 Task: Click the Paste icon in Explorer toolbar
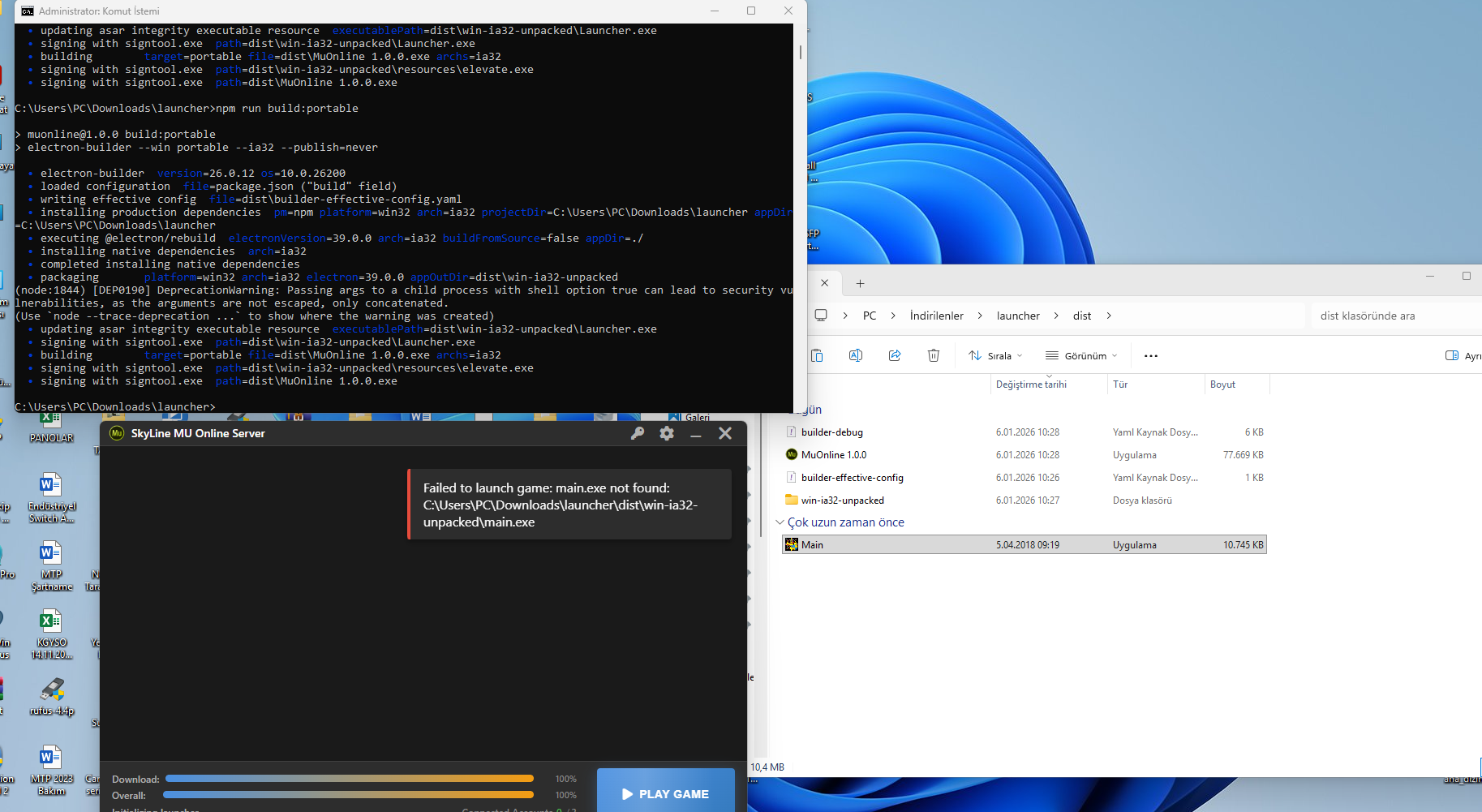[x=817, y=355]
